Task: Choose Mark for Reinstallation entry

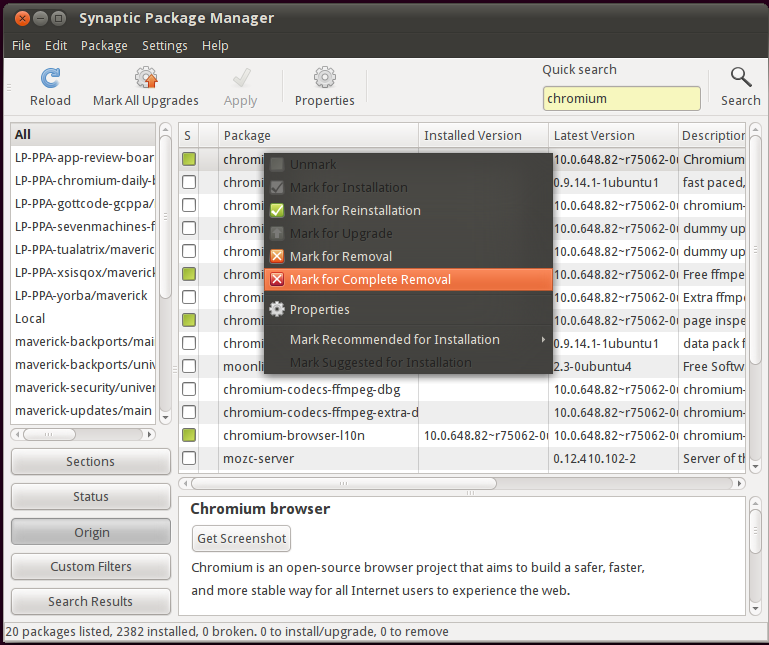Action: click(x=409, y=210)
